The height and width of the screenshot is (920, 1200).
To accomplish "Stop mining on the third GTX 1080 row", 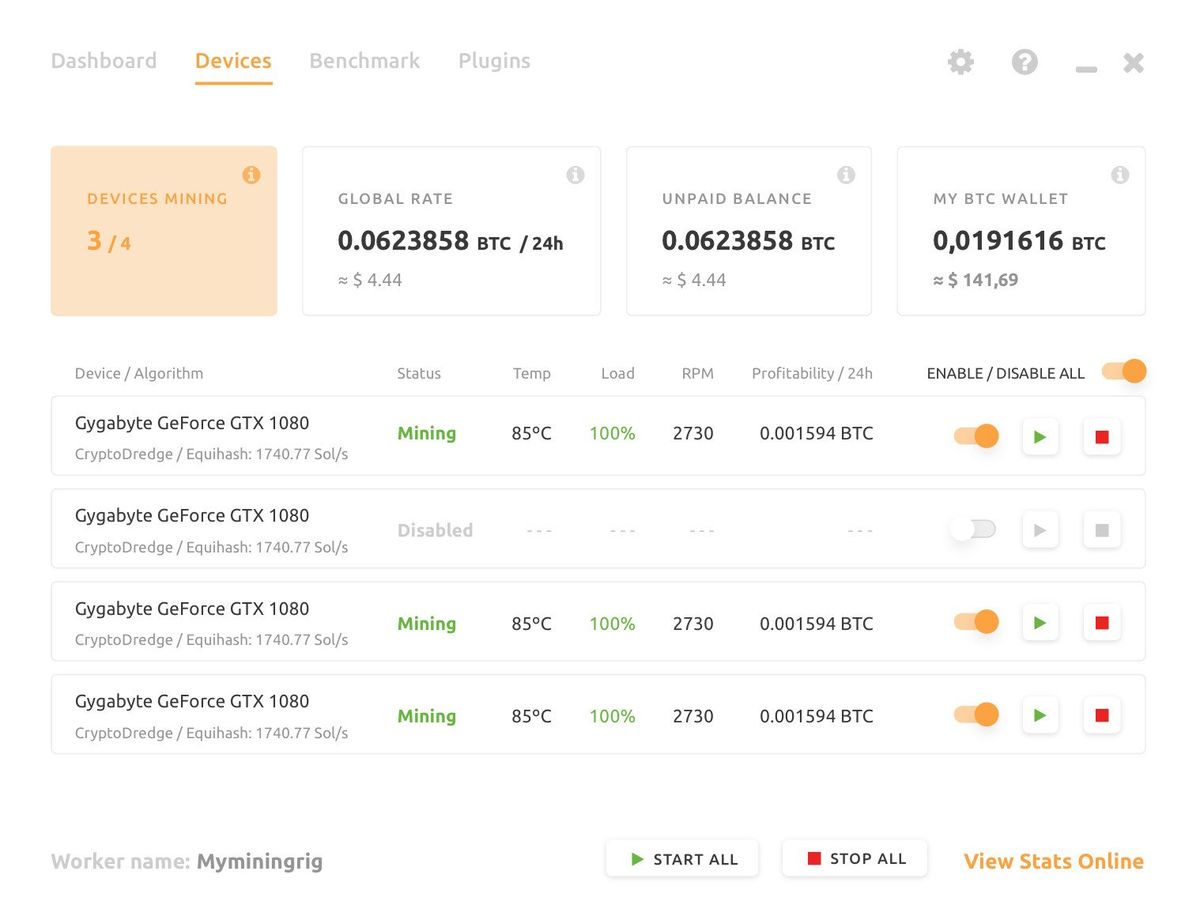I will (x=1101, y=622).
